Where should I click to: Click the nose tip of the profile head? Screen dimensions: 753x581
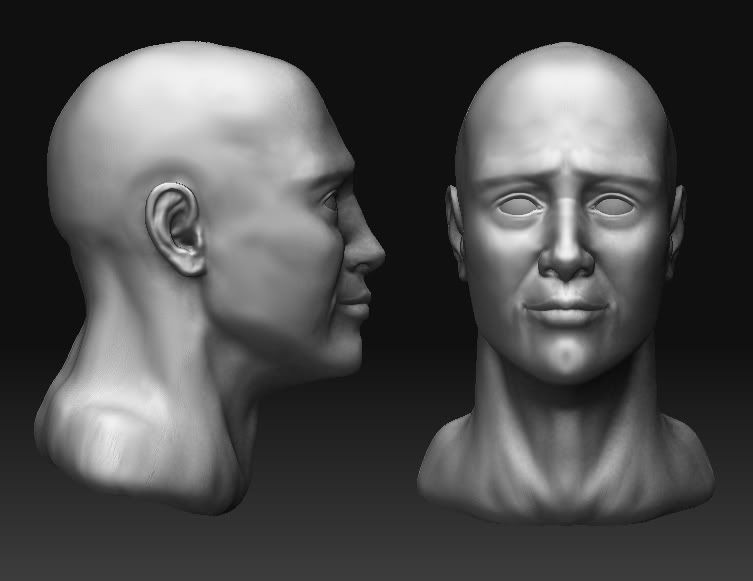pos(374,253)
